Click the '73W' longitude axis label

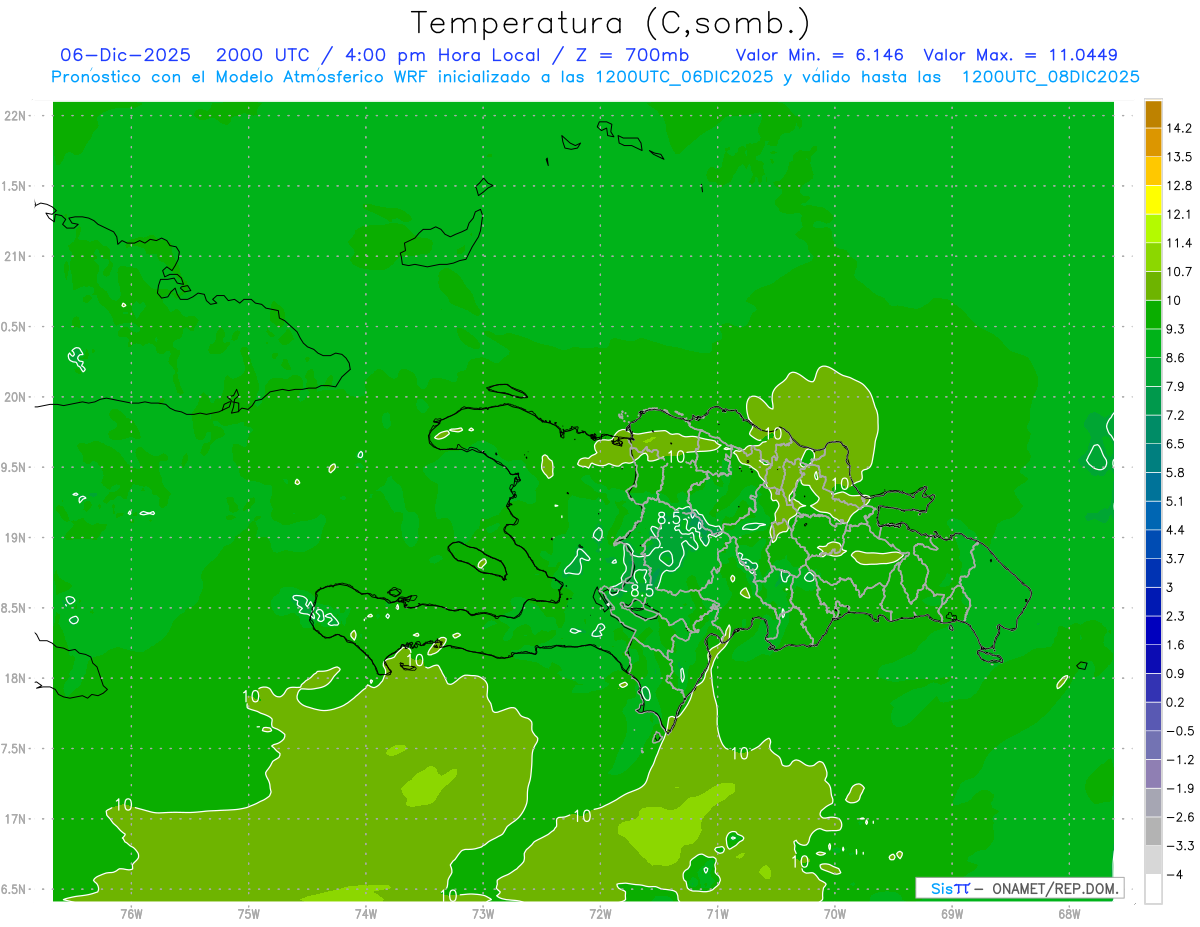pos(483,914)
